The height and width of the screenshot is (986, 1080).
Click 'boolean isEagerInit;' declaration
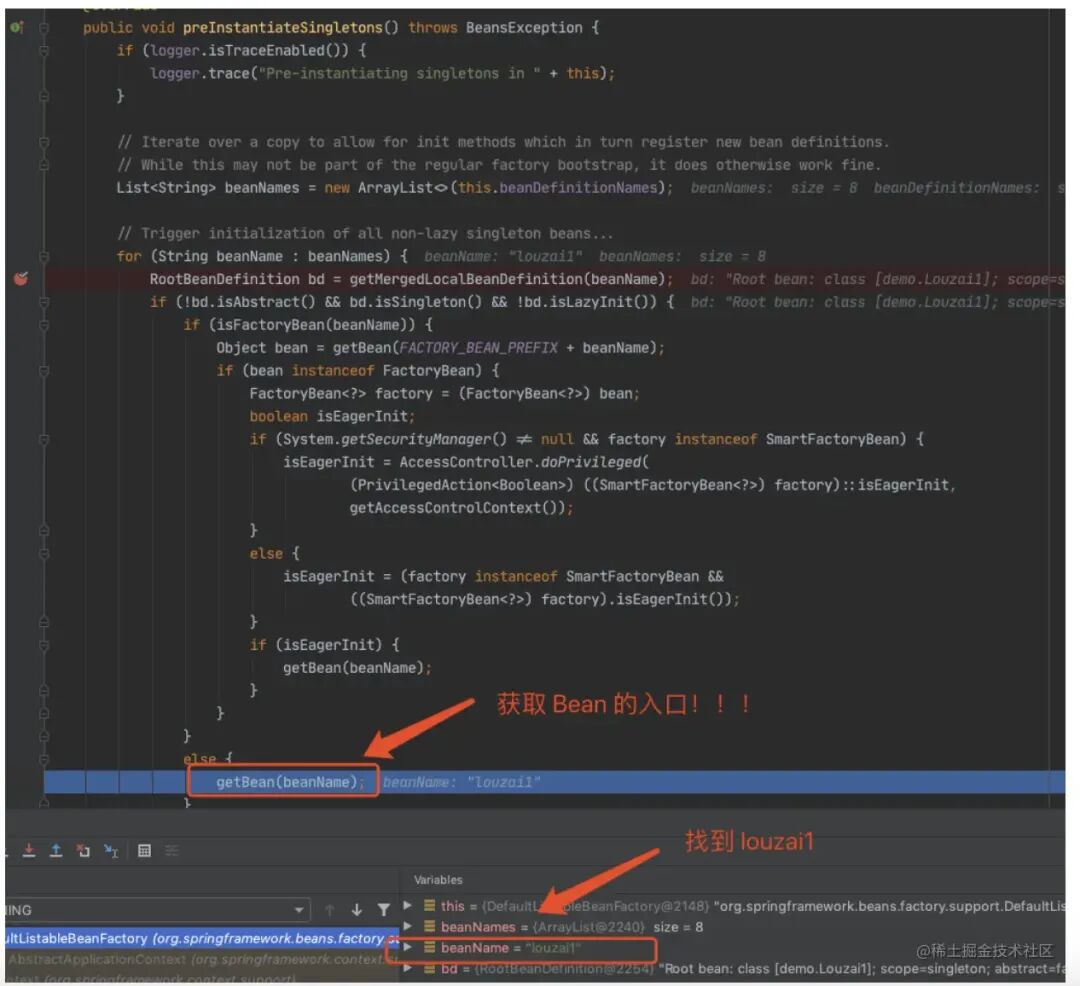point(332,416)
